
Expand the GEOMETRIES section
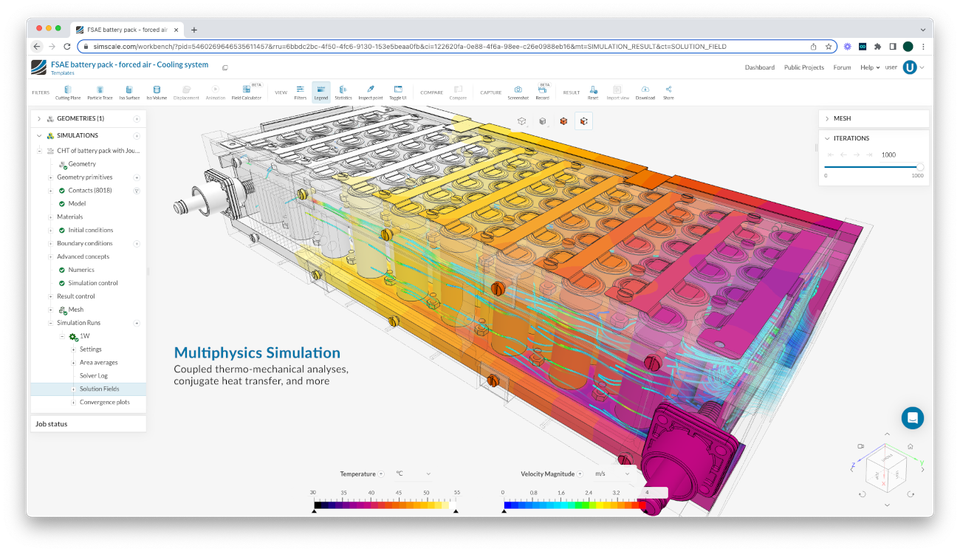tap(39, 118)
